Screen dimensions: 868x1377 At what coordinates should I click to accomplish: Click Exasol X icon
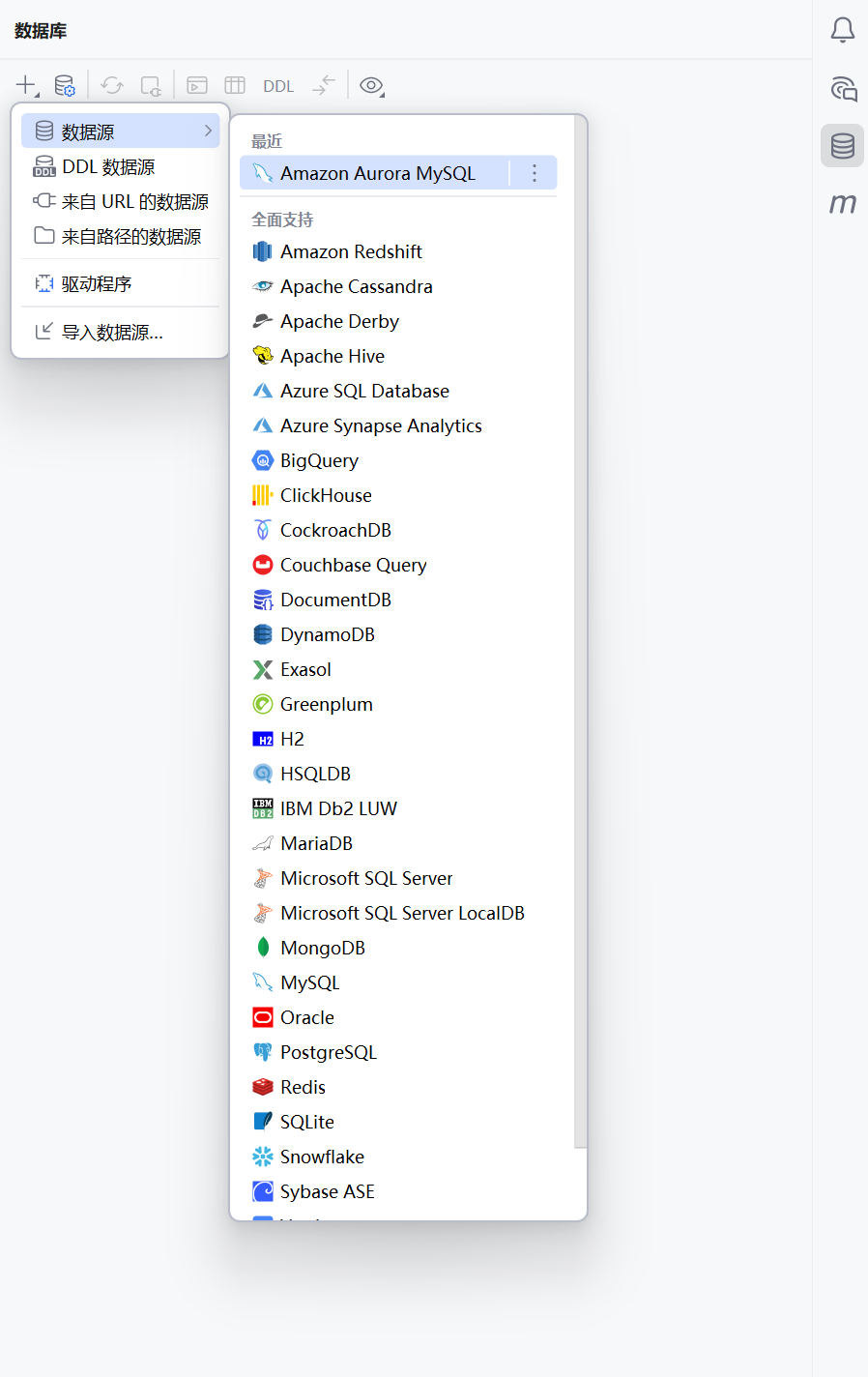click(x=263, y=669)
